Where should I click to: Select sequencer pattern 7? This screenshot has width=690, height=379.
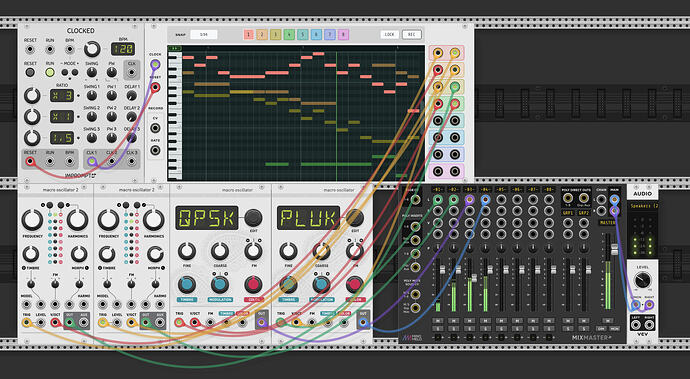330,34
